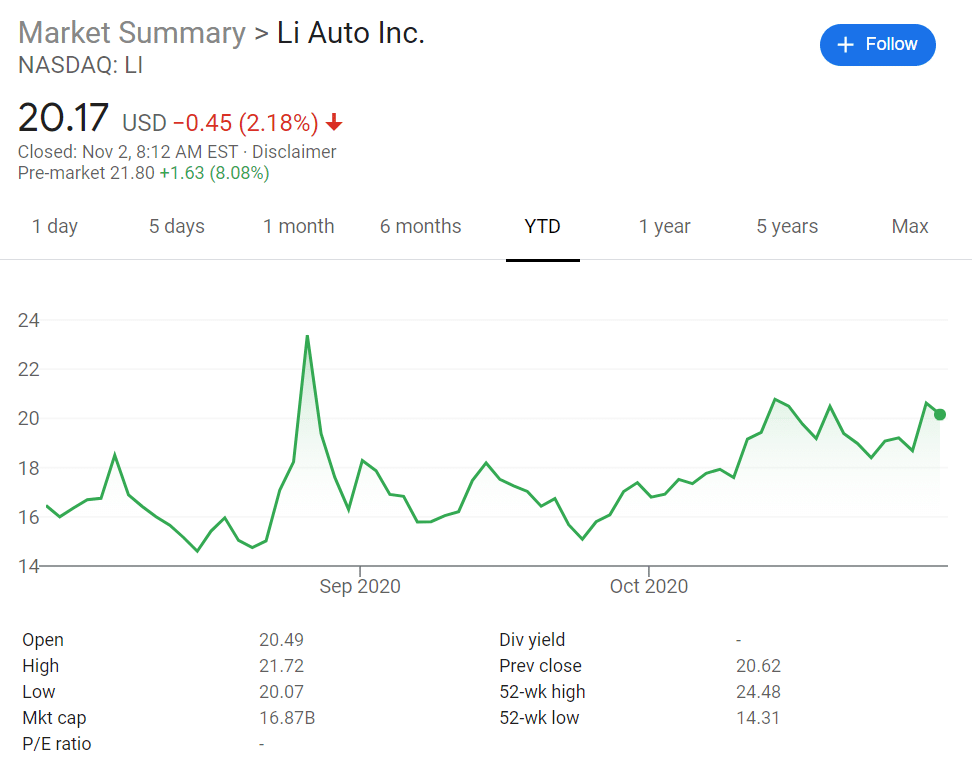
Task: View the 5 years price history
Action: click(786, 226)
